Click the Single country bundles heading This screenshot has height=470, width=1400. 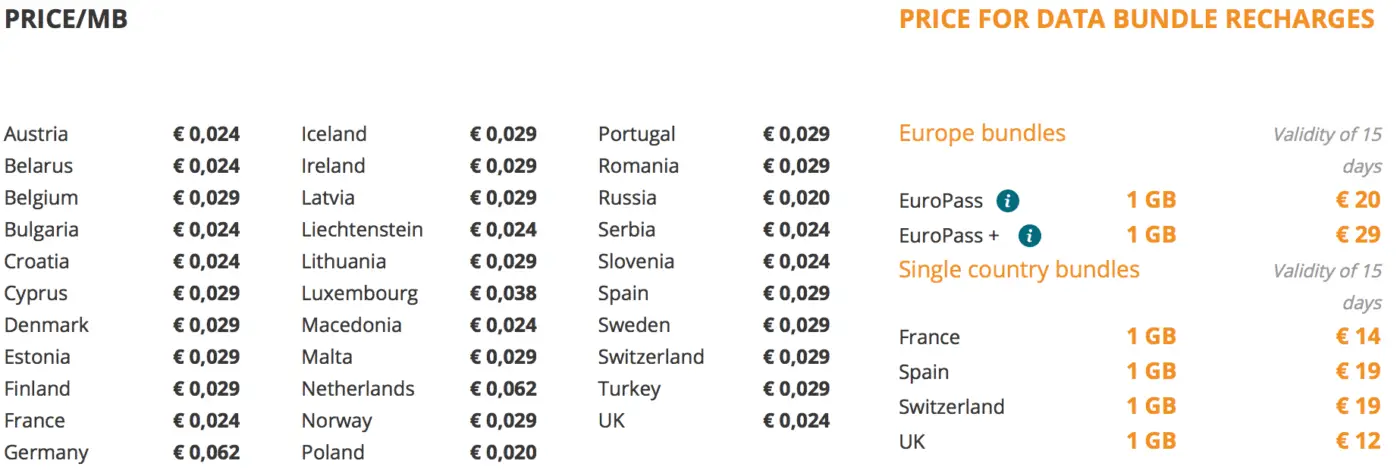pos(1019,269)
